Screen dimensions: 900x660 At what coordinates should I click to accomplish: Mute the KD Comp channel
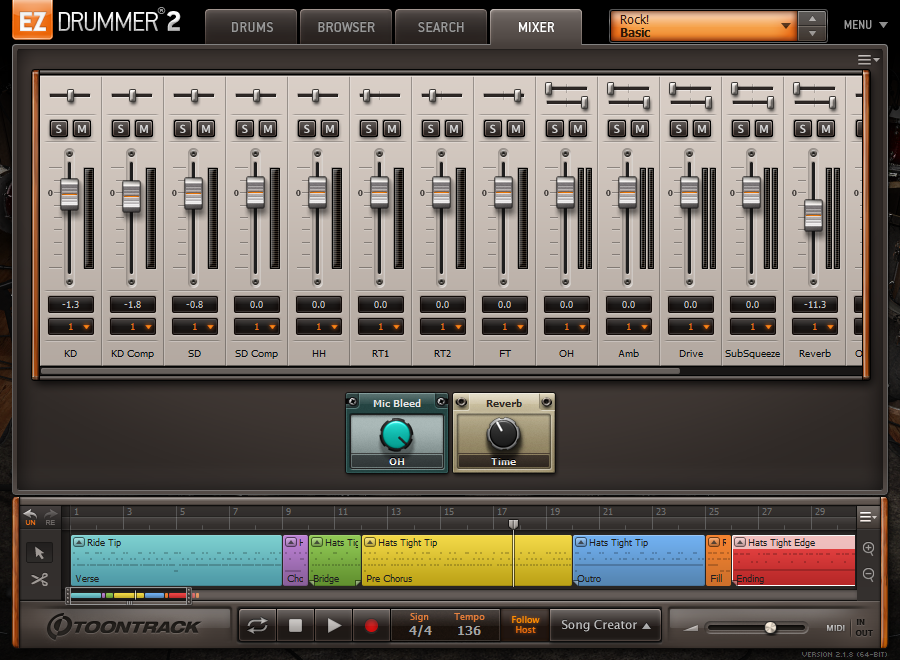coord(144,129)
